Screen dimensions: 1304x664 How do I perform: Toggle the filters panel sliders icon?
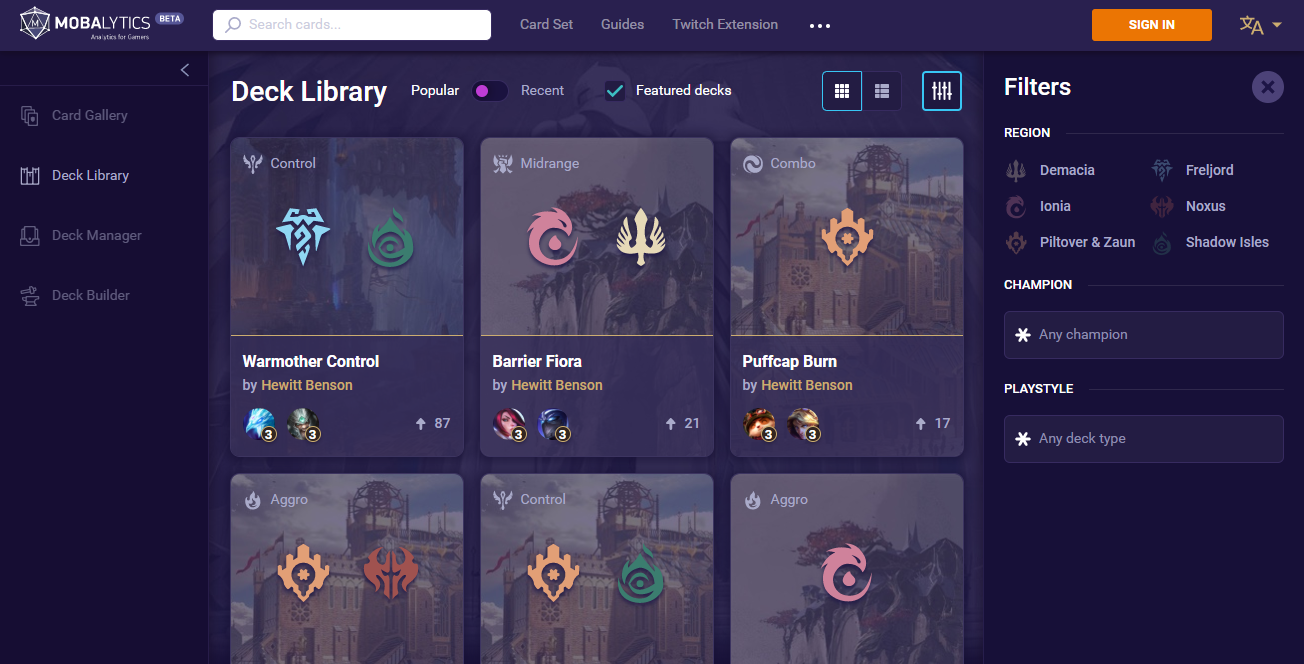942,91
